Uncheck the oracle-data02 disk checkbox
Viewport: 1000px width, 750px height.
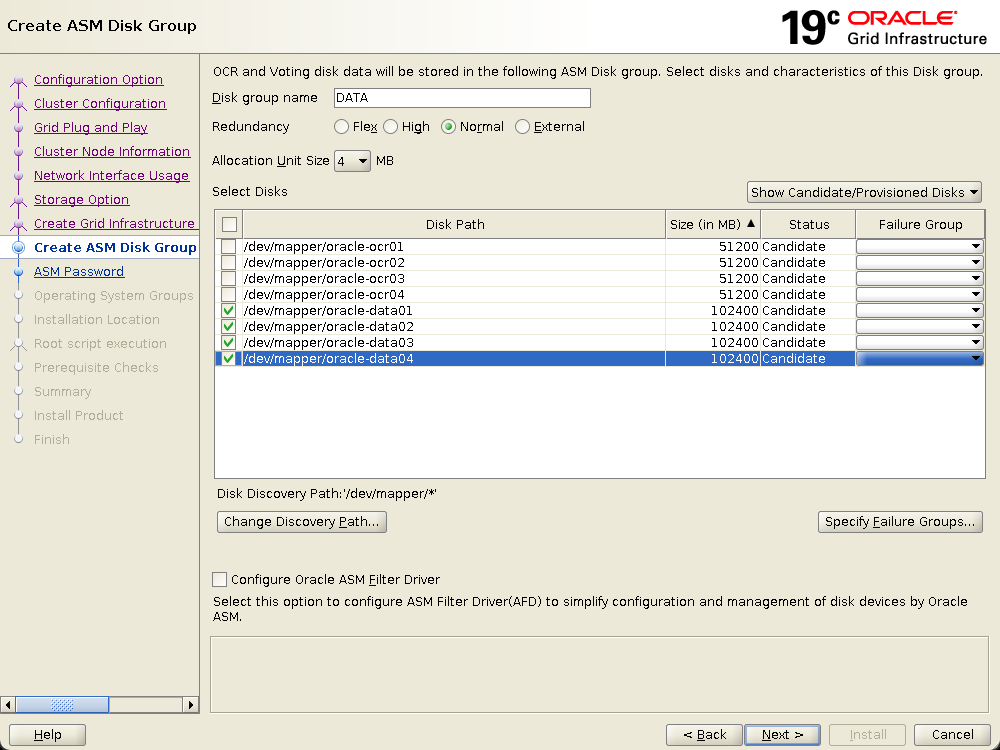[x=229, y=327]
